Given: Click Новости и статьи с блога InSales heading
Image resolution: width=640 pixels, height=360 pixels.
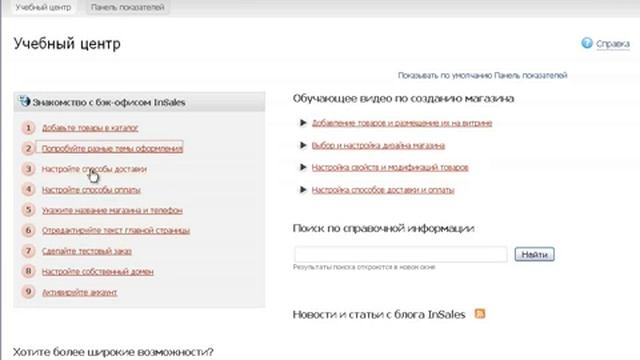Looking at the screenshot, I should click(x=379, y=315).
